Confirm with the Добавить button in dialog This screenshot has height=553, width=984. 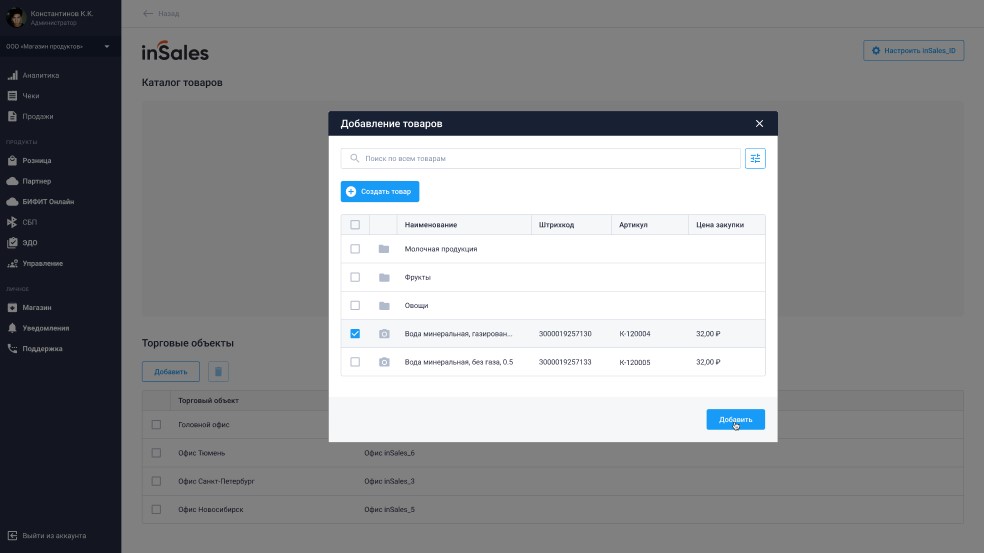tap(735, 419)
